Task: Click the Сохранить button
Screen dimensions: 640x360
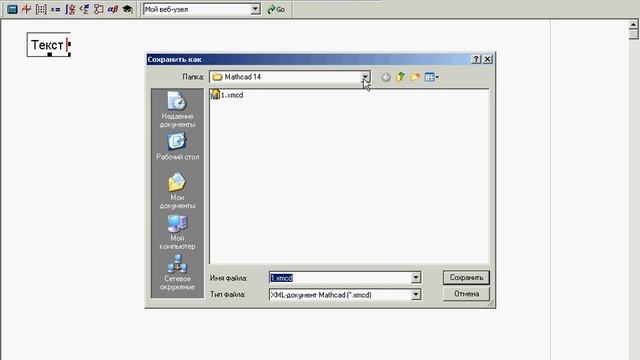Action: point(466,278)
